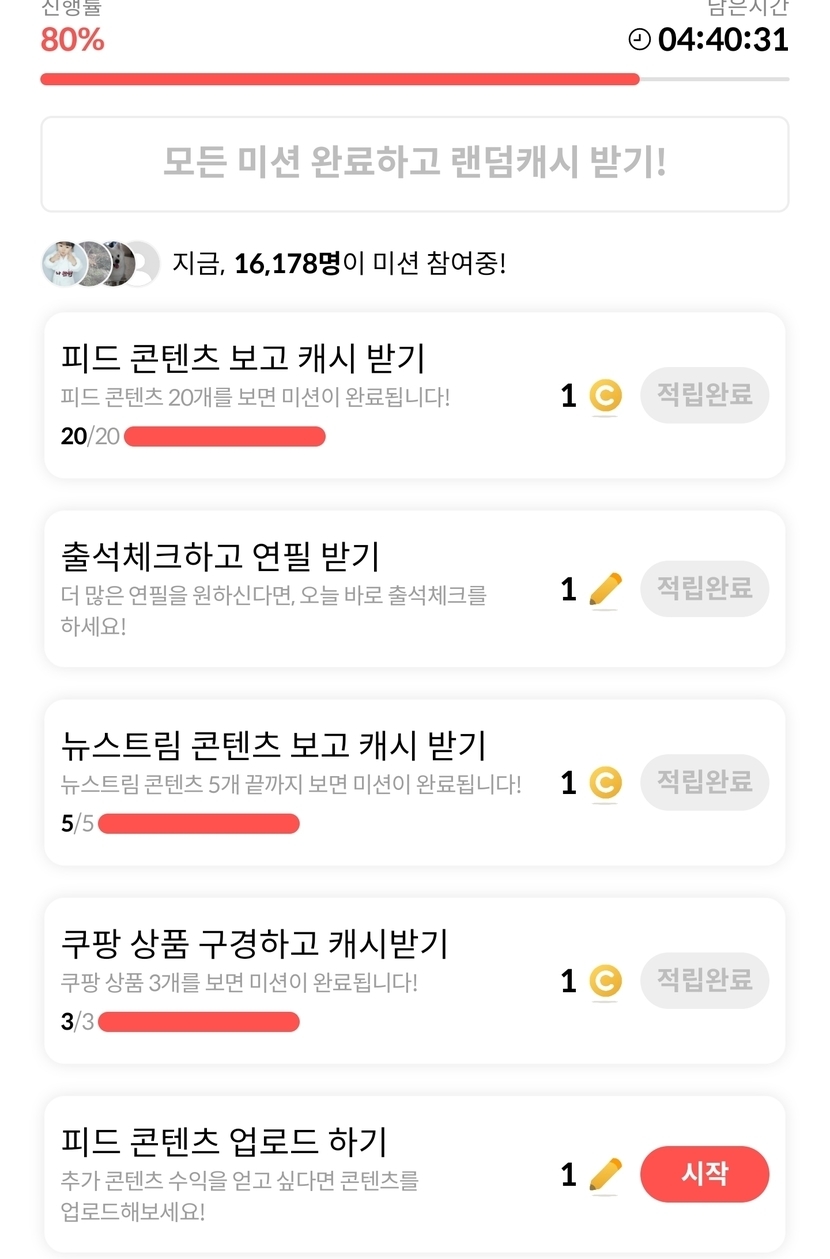Click the remaining time clock icon

[638, 39]
